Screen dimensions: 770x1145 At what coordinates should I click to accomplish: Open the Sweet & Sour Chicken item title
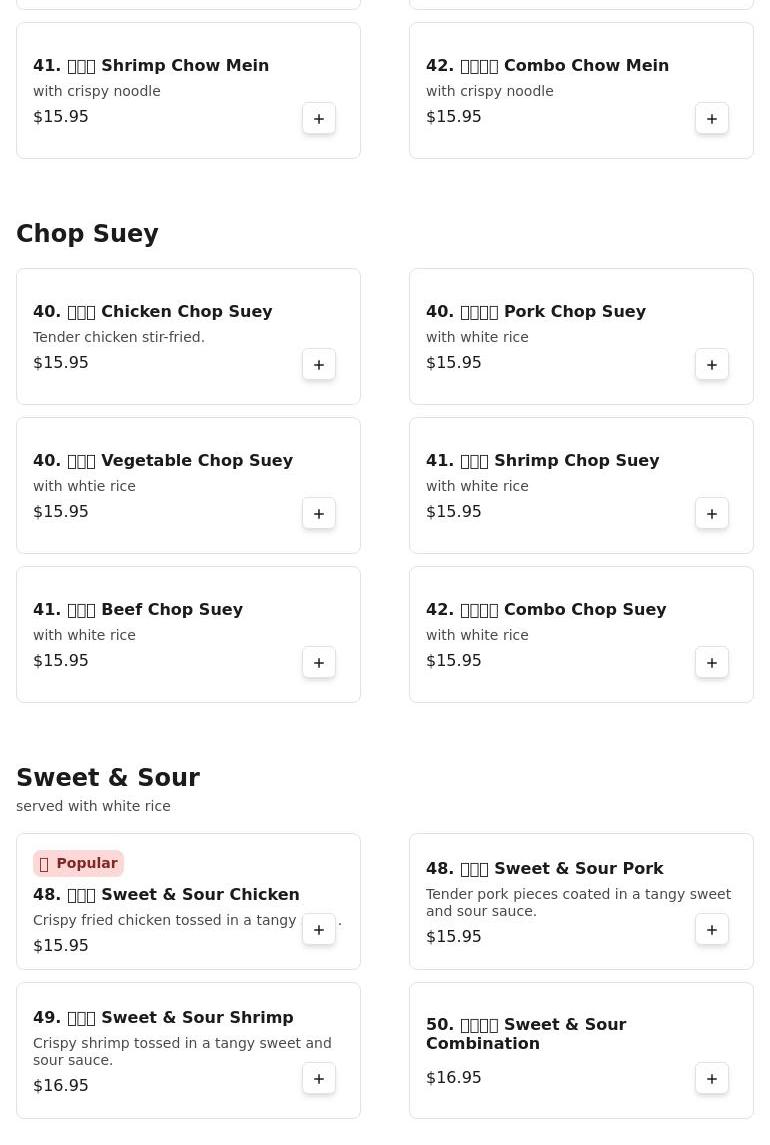pyautogui.click(x=166, y=895)
